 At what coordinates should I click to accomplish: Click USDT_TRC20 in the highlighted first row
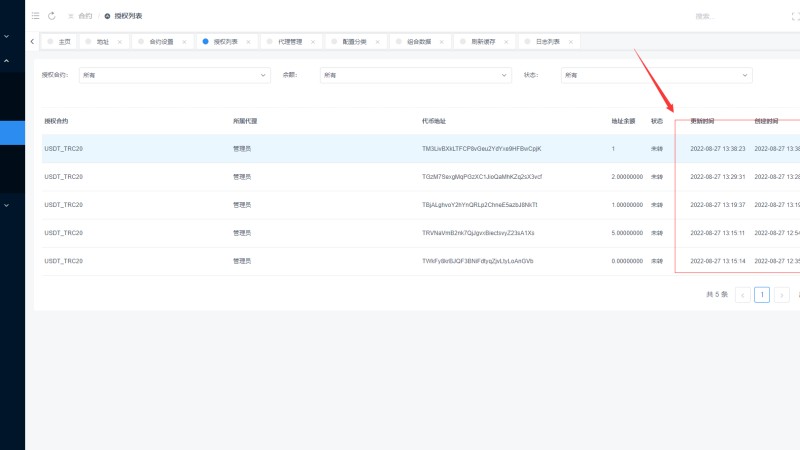[63, 148]
